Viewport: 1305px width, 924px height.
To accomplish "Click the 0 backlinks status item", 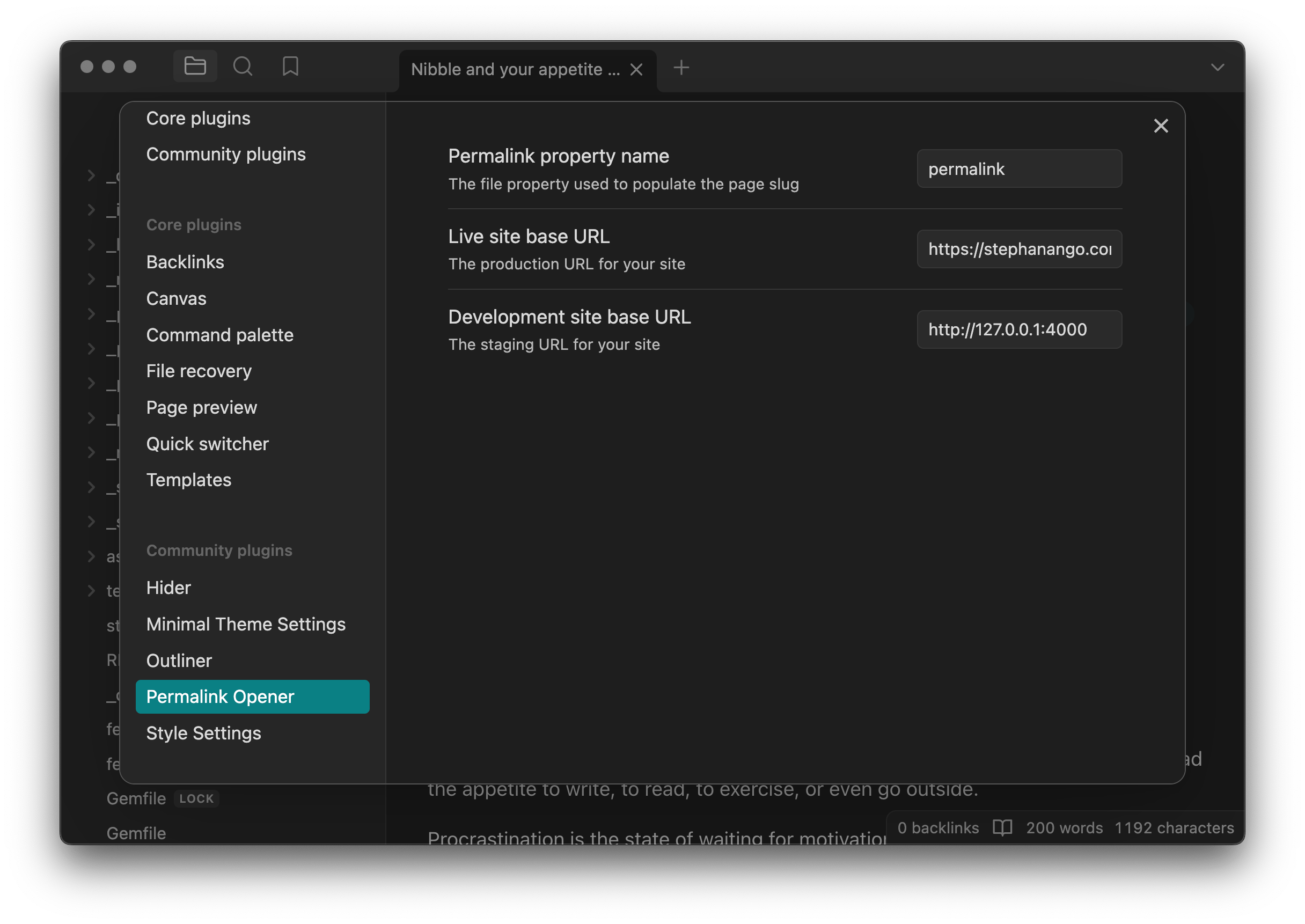I will [937, 827].
